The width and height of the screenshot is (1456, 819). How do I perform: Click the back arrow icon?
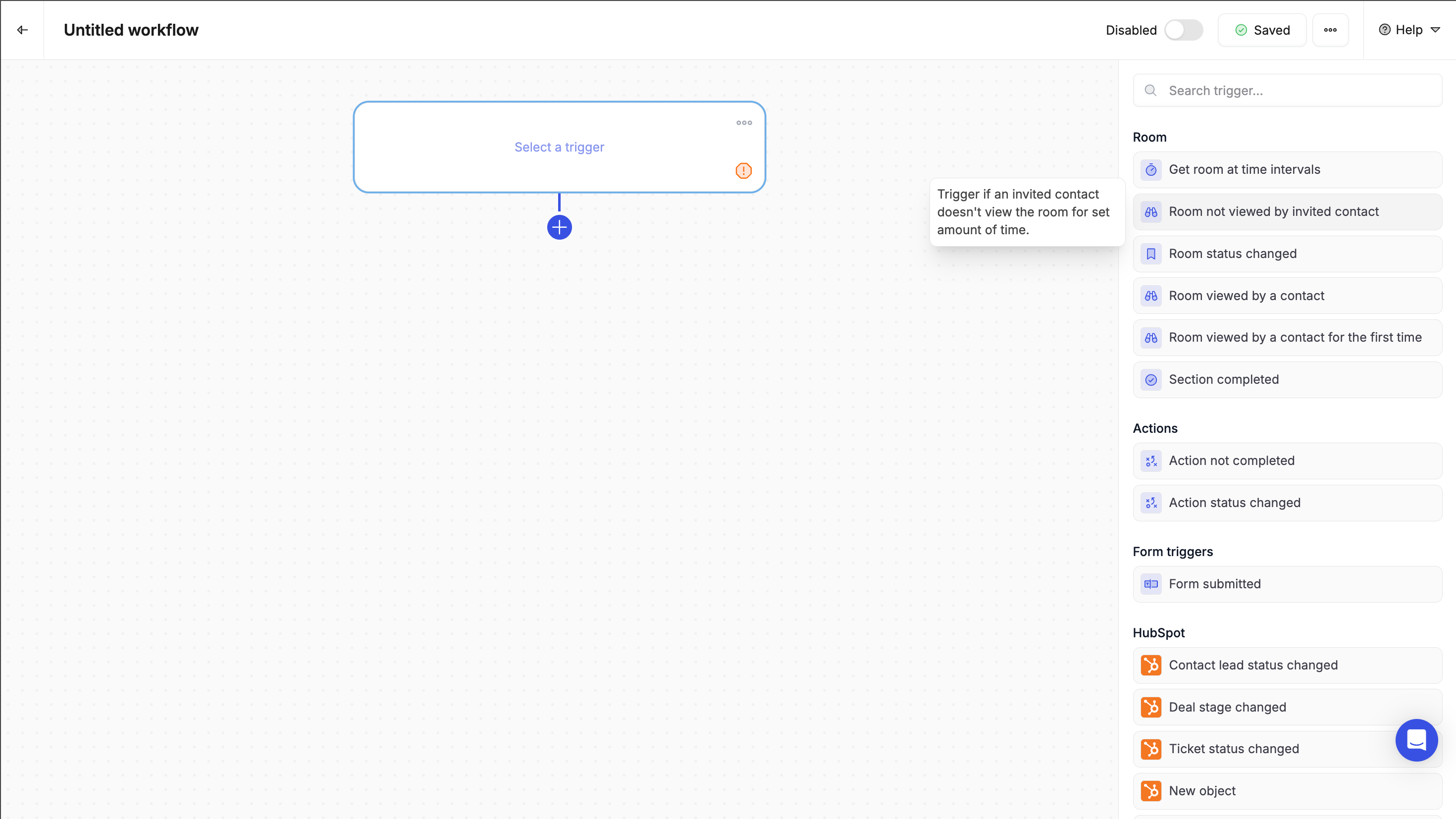(23, 30)
